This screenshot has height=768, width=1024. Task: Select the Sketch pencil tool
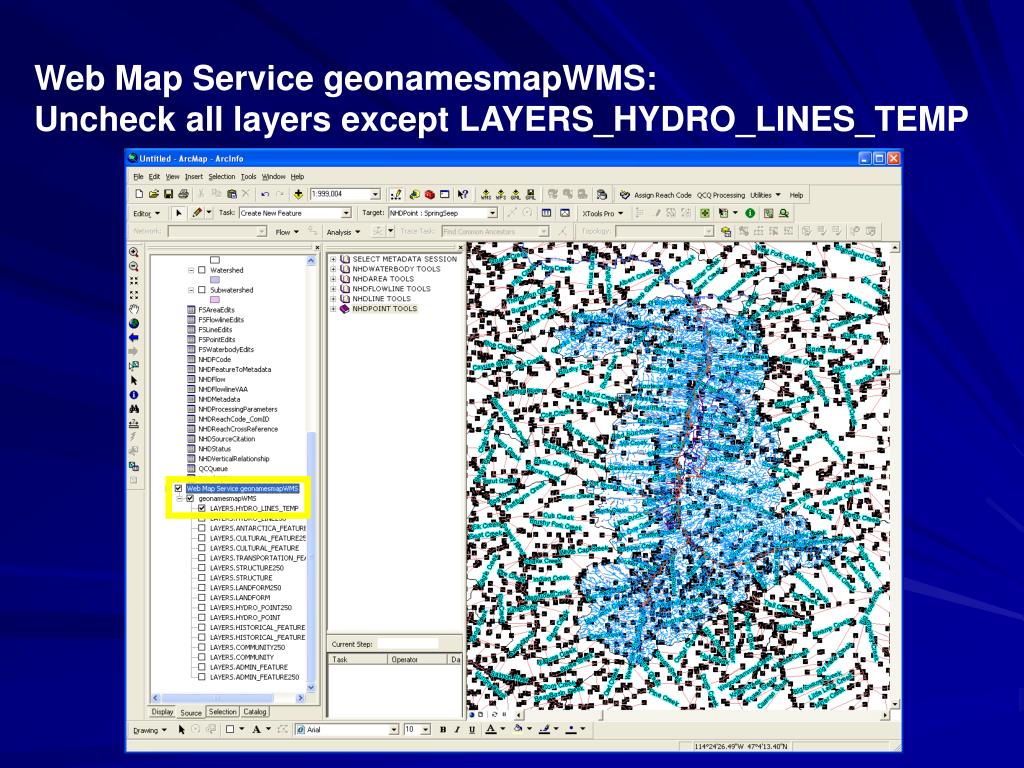click(x=197, y=213)
